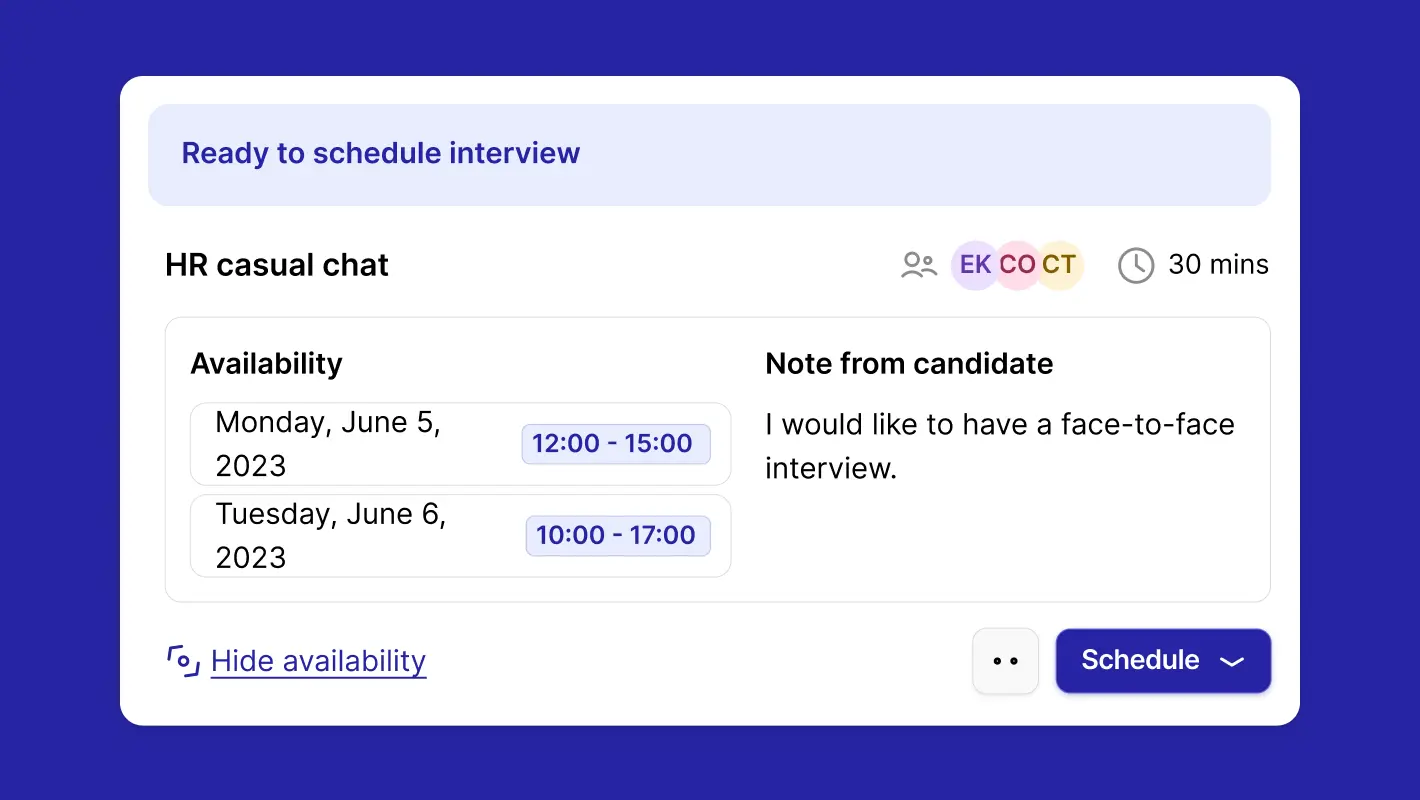Open the two-dot more options button
The width and height of the screenshot is (1420, 800).
pyautogui.click(x=1006, y=661)
